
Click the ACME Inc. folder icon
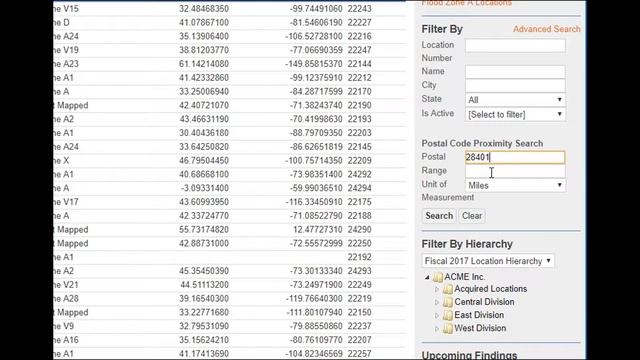pos(438,277)
